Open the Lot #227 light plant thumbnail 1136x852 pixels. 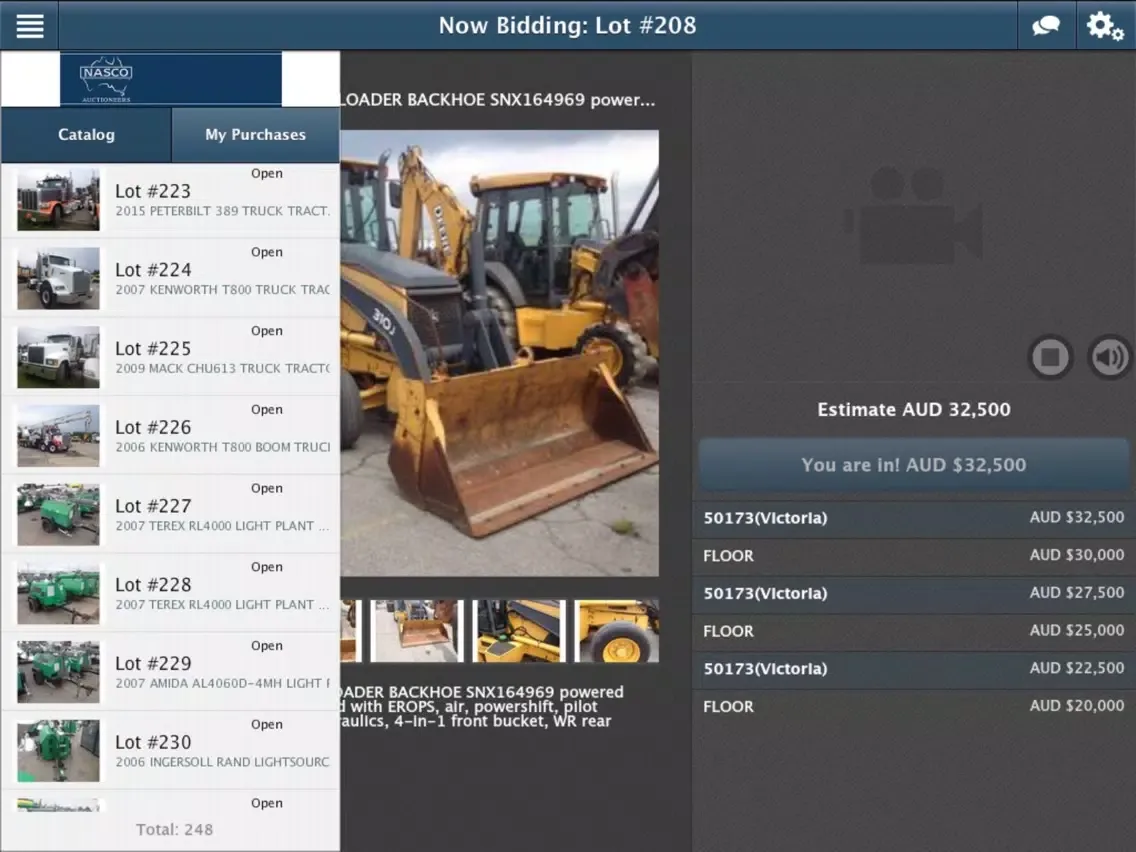click(x=59, y=514)
